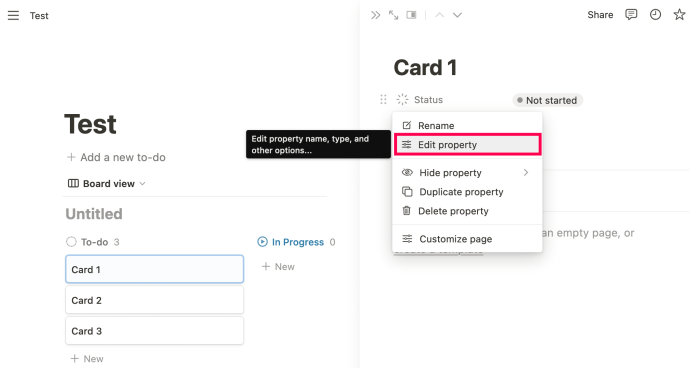Open the hamburger sidebar menu
The height and width of the screenshot is (368, 690).
[x=13, y=15]
